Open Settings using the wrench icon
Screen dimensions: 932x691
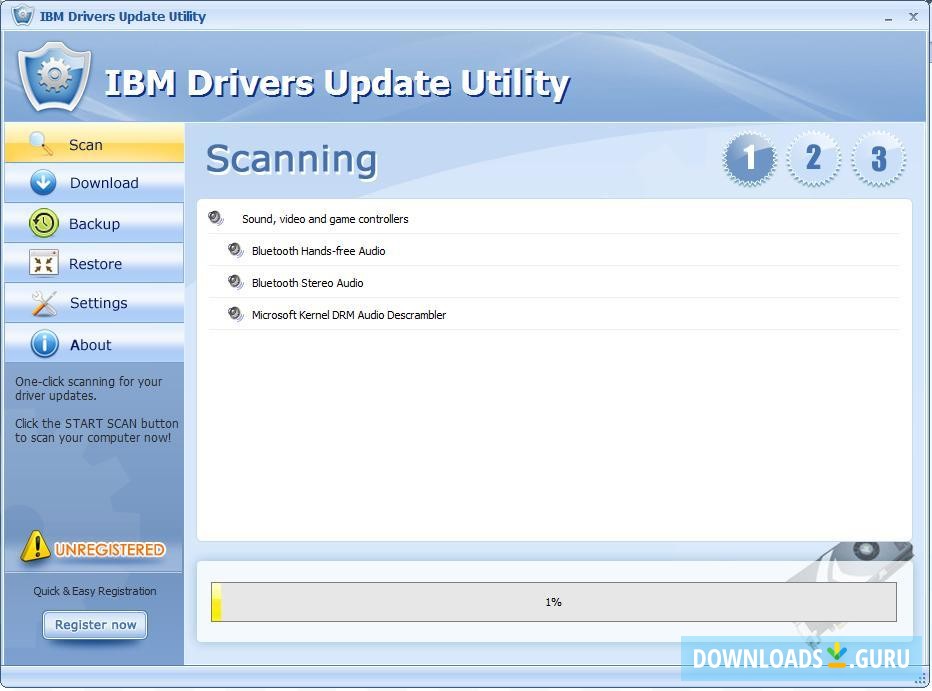click(x=44, y=302)
